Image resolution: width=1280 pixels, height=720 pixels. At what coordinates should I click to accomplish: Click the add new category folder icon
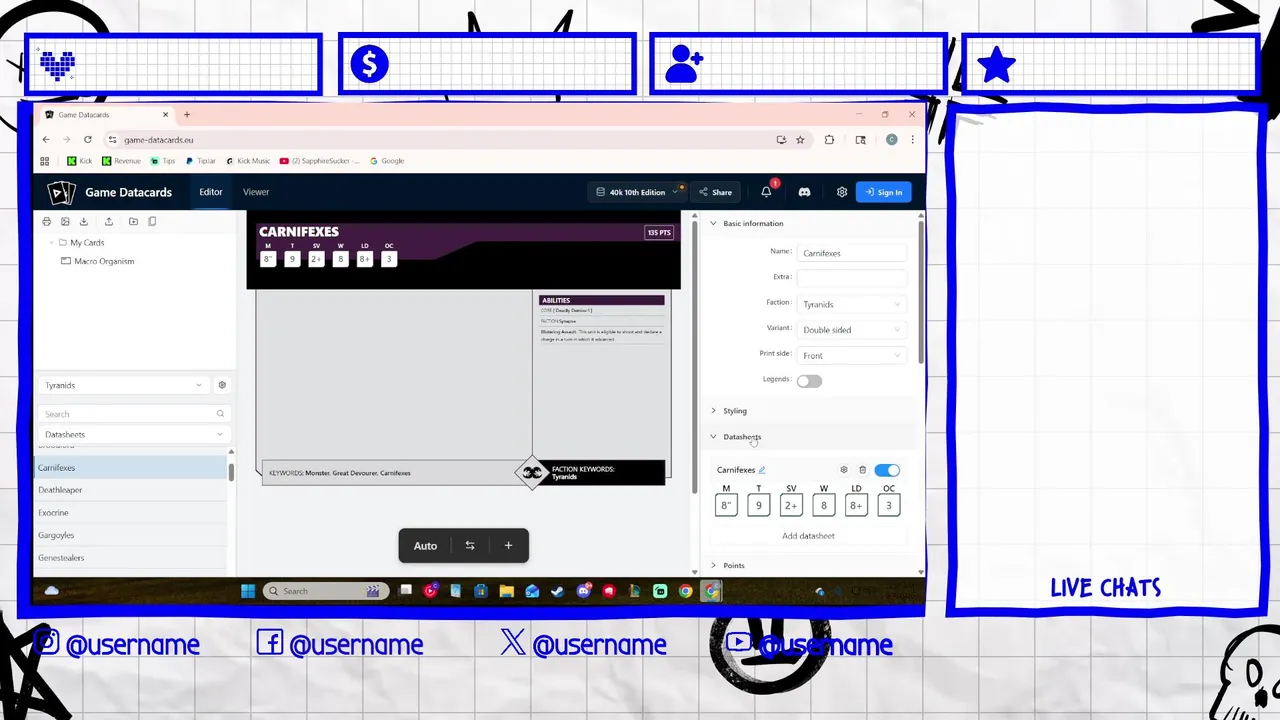[133, 221]
